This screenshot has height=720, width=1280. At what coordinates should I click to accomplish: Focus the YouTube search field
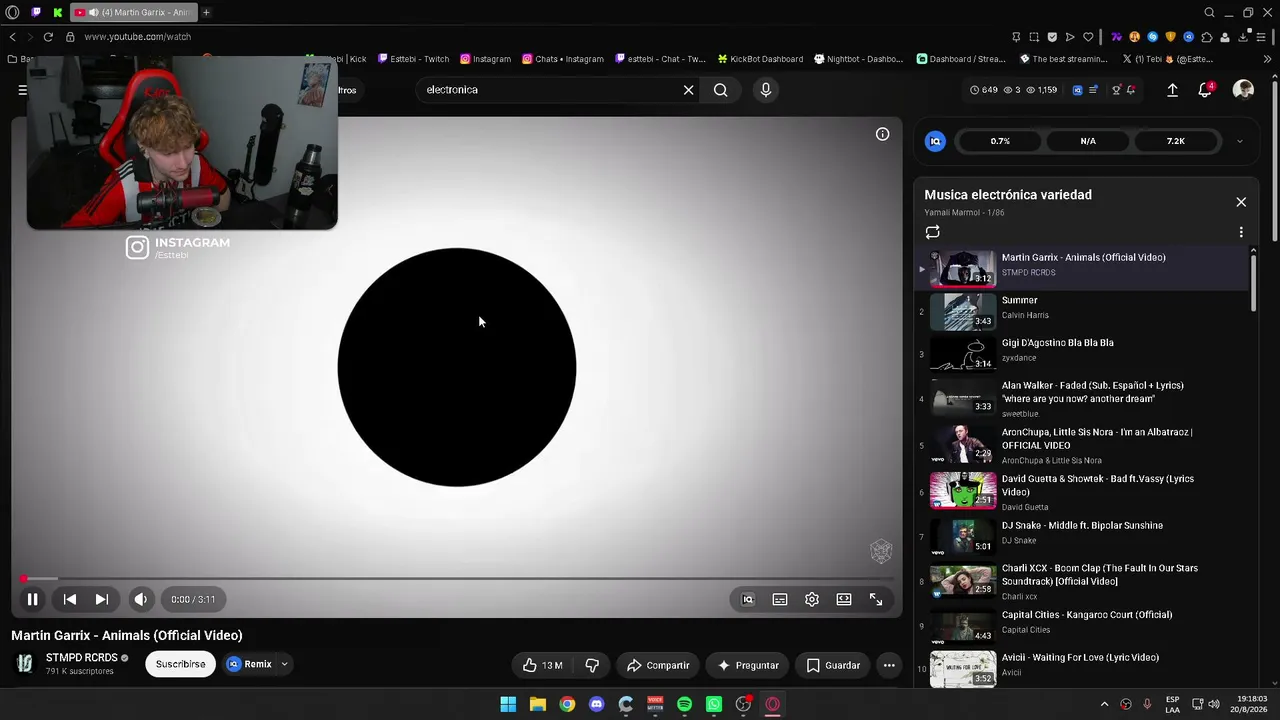pos(548,90)
